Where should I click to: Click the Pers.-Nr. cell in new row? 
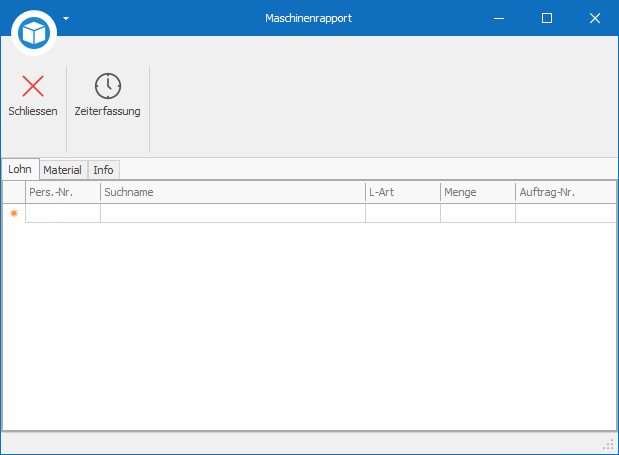63,213
